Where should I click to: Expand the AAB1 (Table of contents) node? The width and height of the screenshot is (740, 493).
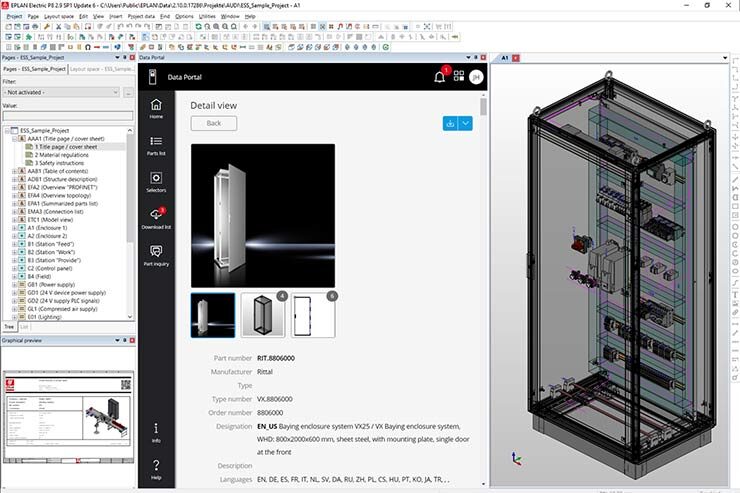[x=14, y=172]
